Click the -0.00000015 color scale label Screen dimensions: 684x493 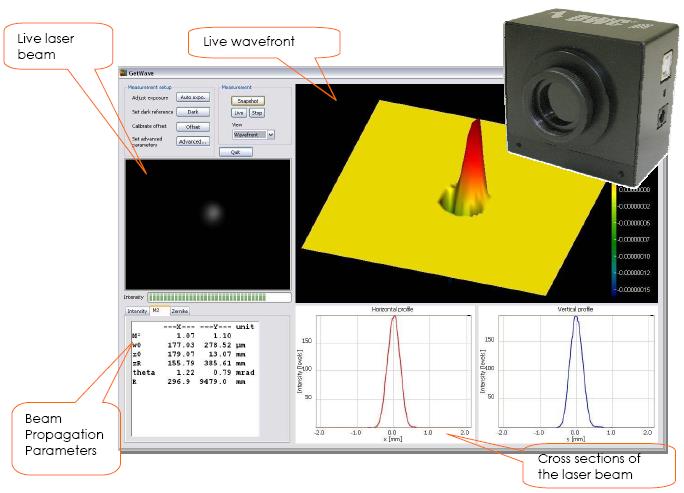point(634,290)
